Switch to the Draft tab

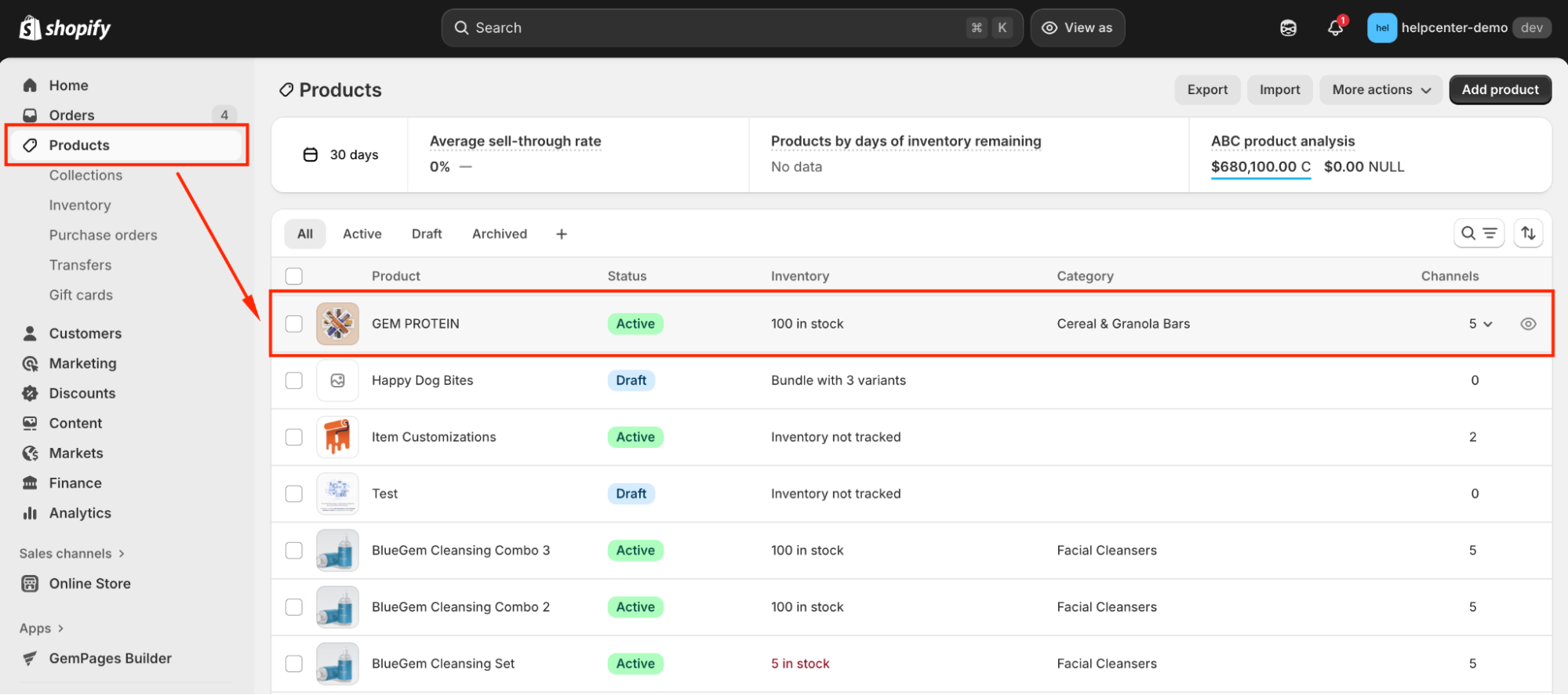427,234
